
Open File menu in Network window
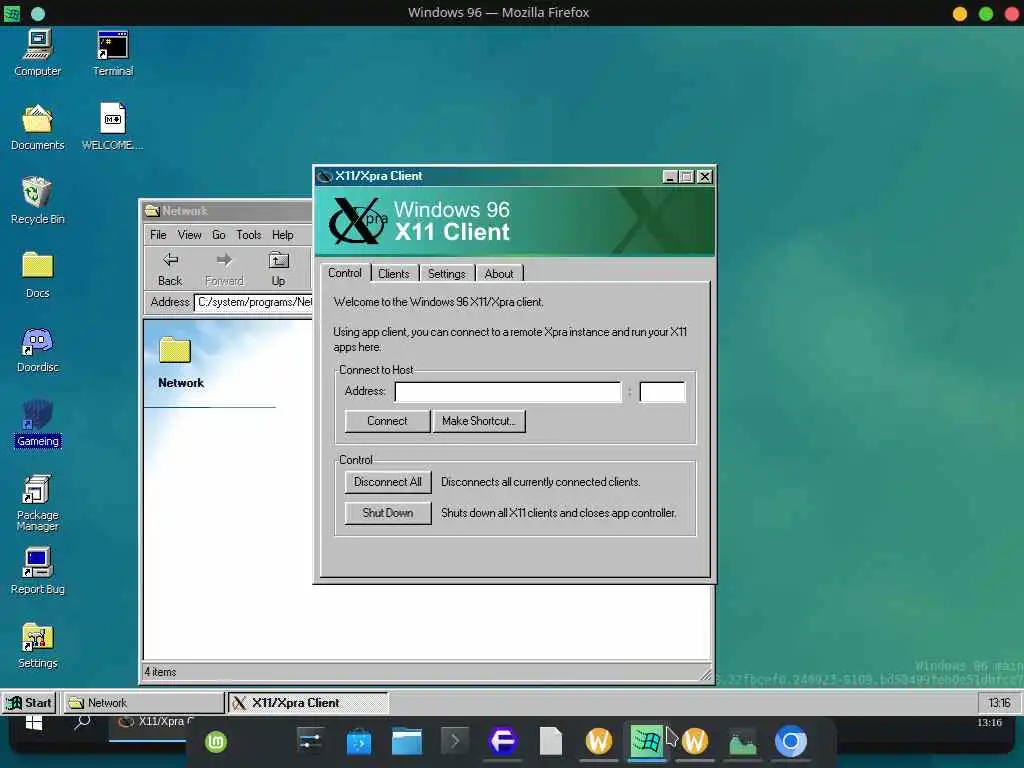coord(158,235)
